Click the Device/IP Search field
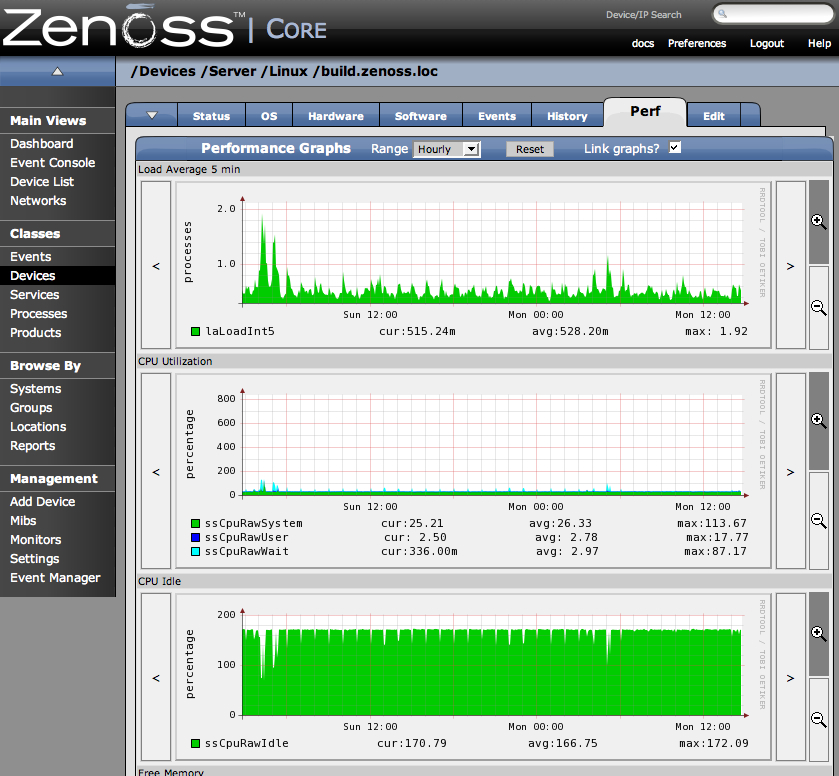 777,15
